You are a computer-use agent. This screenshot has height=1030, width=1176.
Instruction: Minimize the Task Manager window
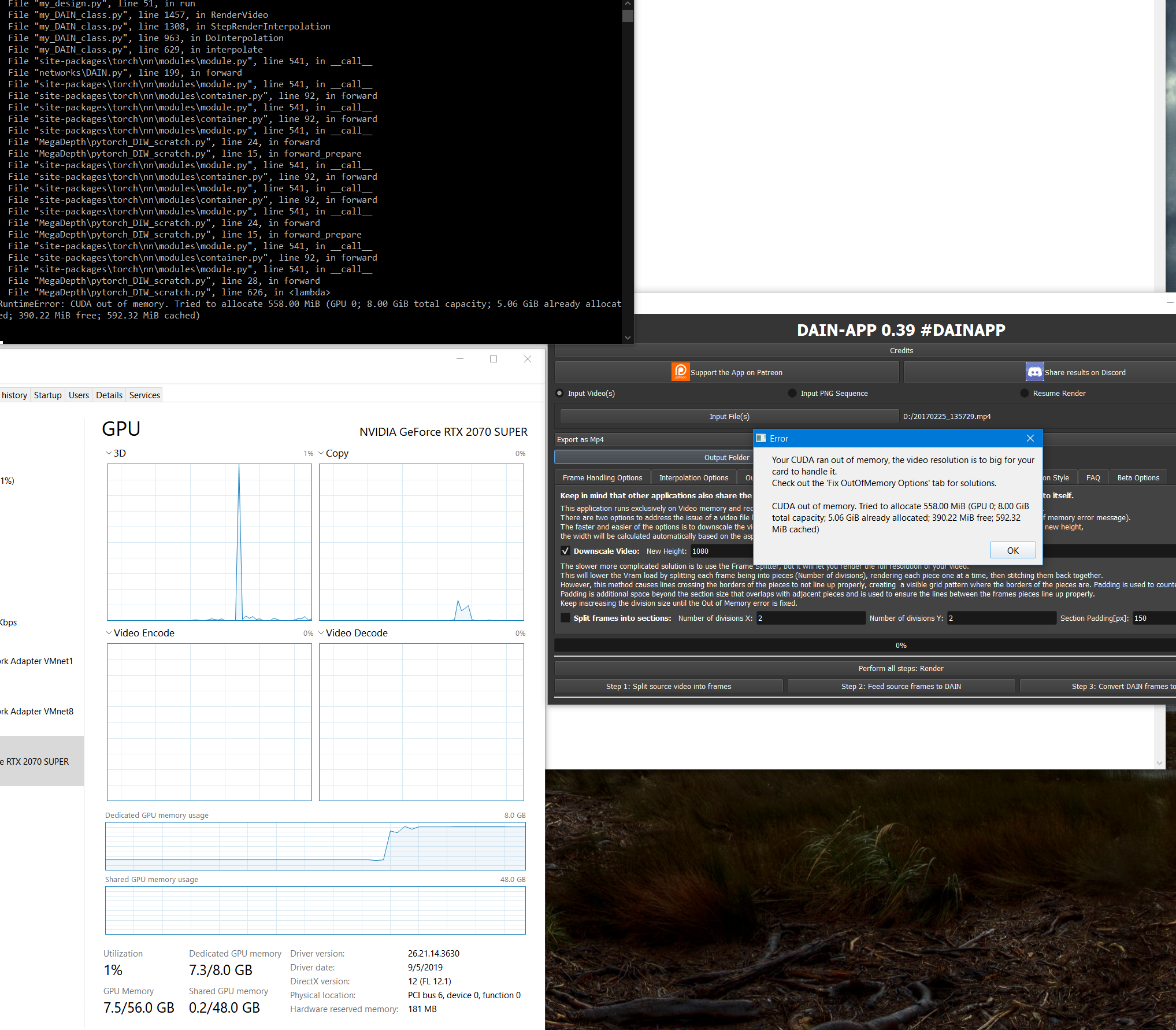click(460, 359)
